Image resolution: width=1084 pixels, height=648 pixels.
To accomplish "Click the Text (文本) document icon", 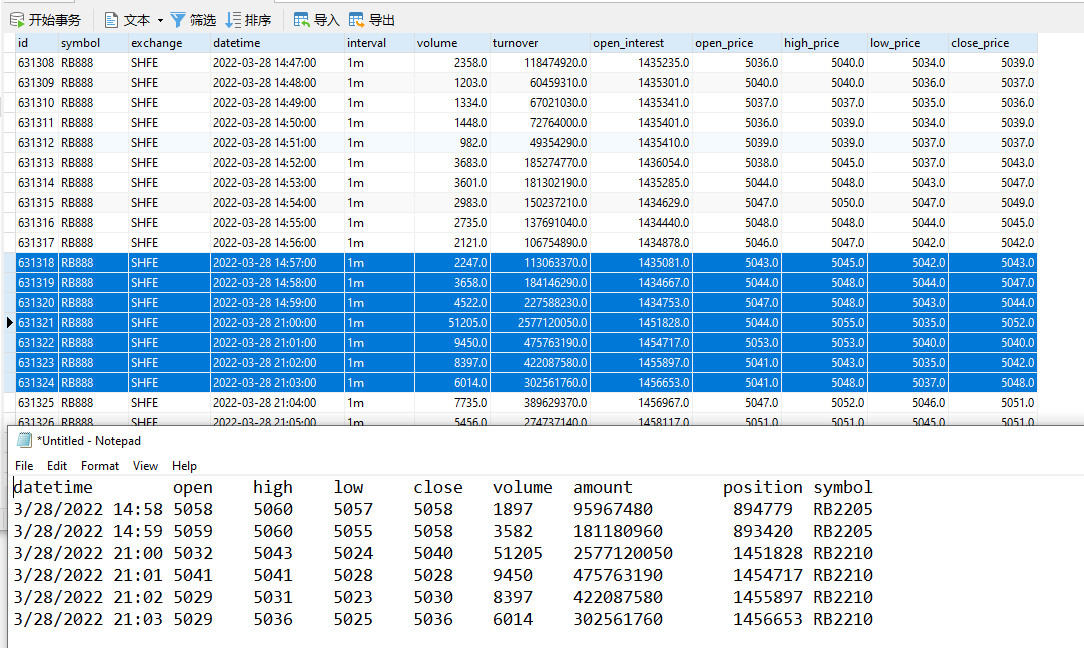I will tap(111, 20).
